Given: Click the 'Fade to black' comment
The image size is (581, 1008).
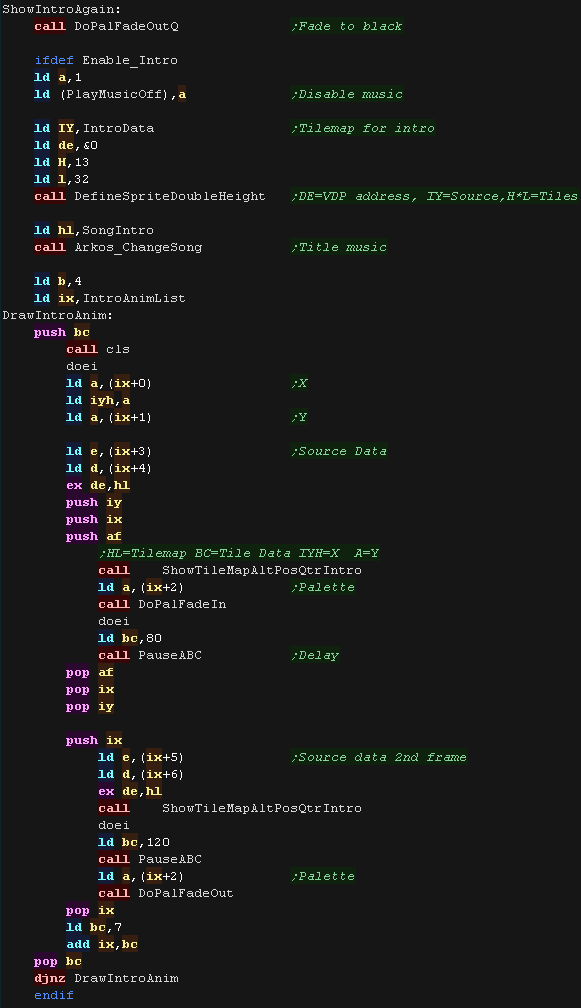Looking at the screenshot, I should (x=346, y=26).
